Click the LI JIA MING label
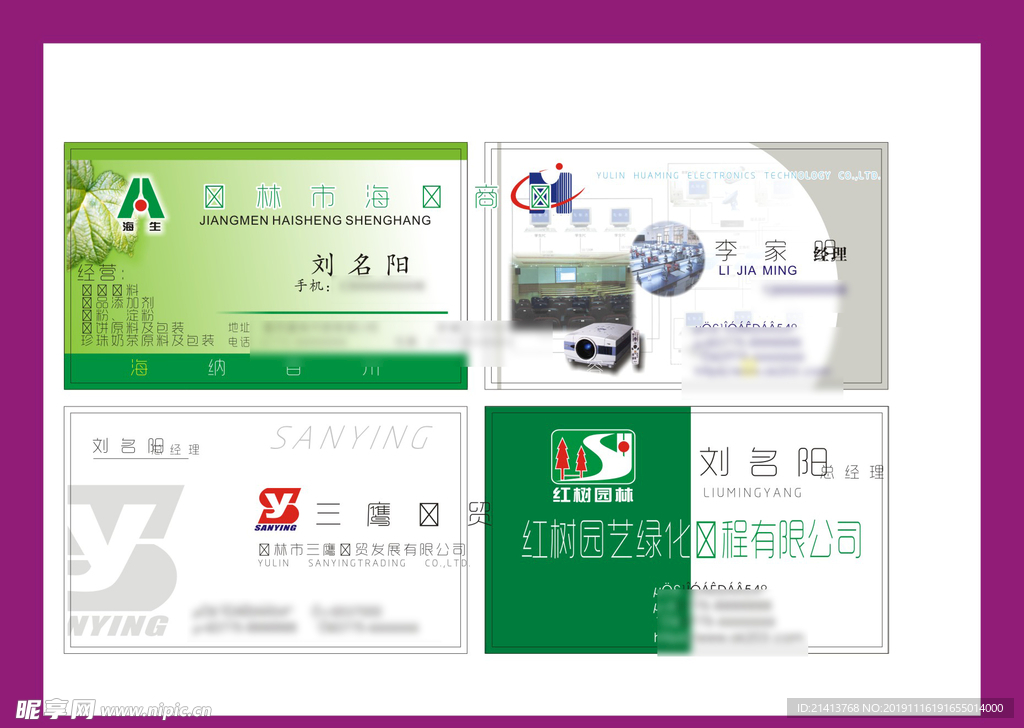This screenshot has width=1024, height=728. [x=758, y=270]
